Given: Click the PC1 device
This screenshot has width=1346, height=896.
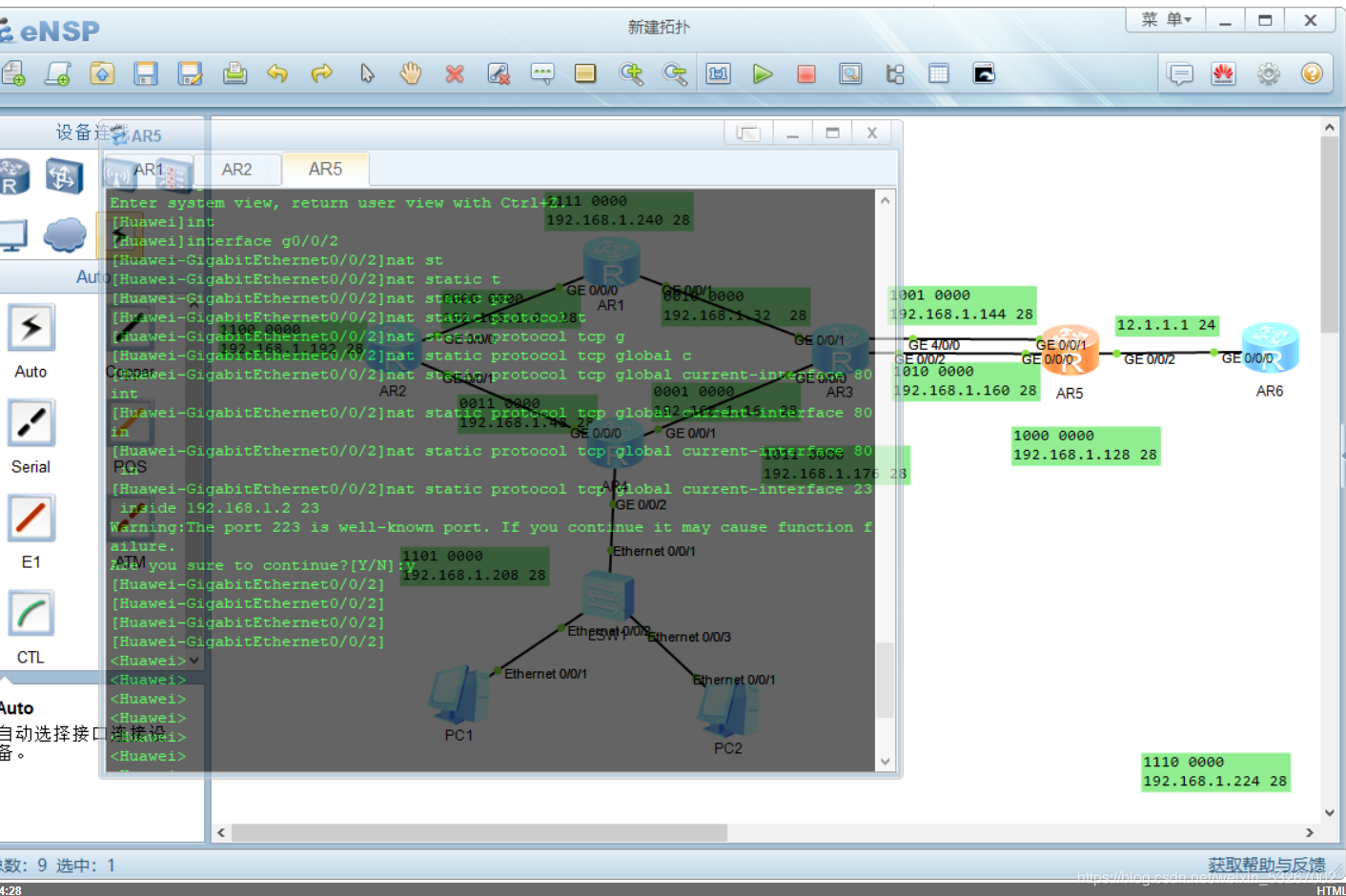Looking at the screenshot, I should 459,696.
